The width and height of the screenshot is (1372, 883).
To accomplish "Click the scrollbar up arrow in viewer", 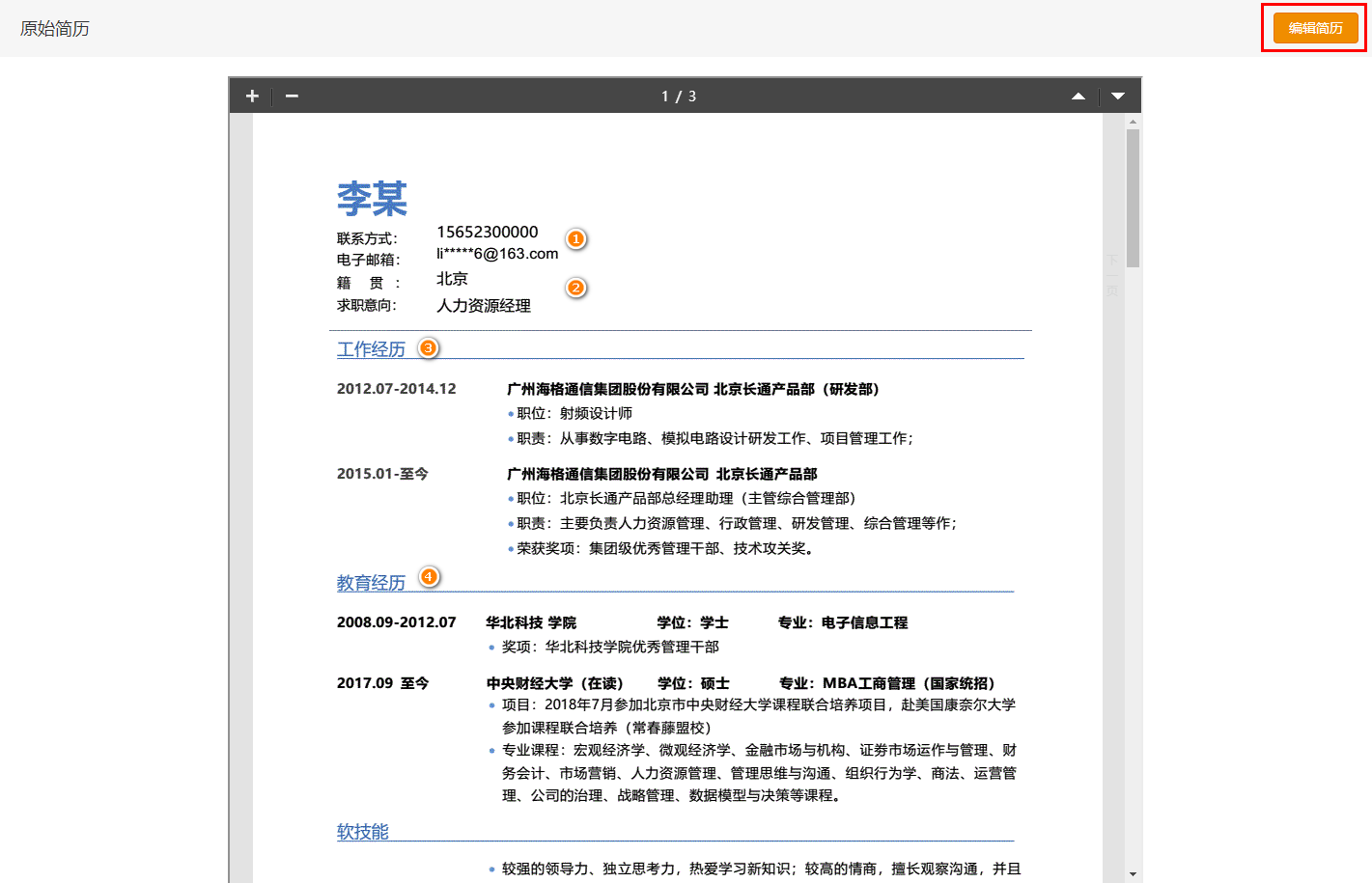I will pos(1133,122).
